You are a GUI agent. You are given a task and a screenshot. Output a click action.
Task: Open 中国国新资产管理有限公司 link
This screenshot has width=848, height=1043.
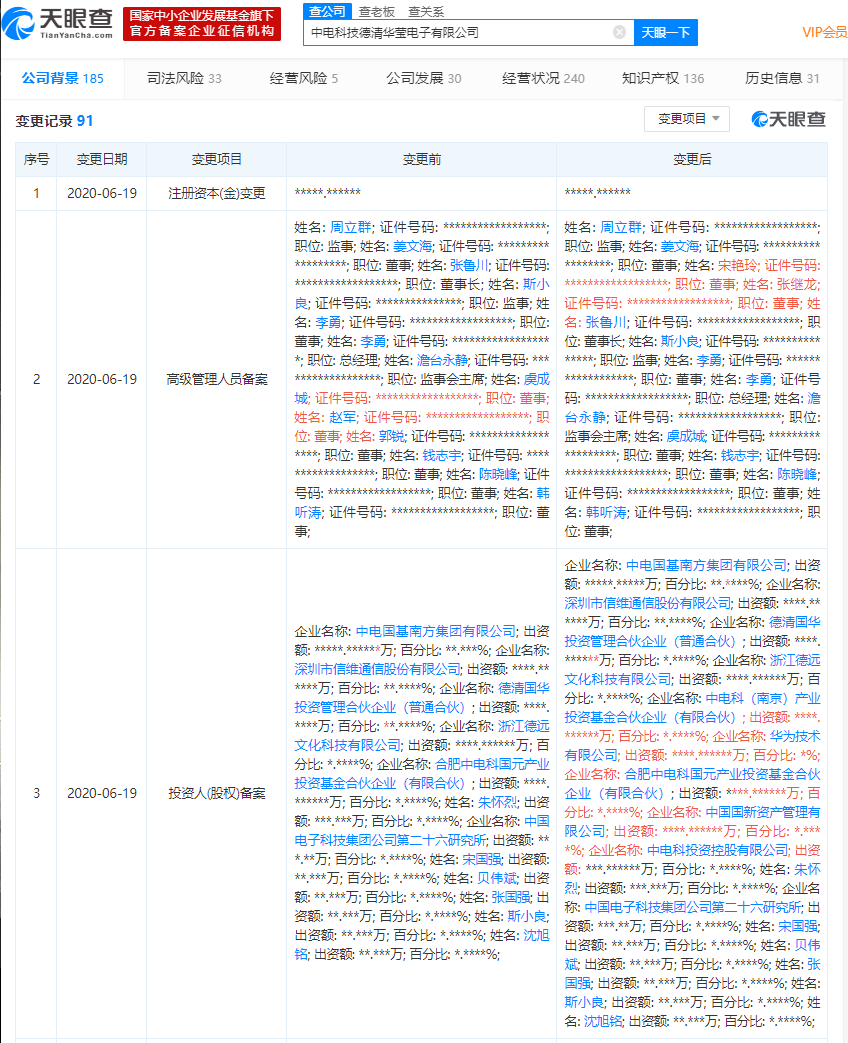point(692,821)
